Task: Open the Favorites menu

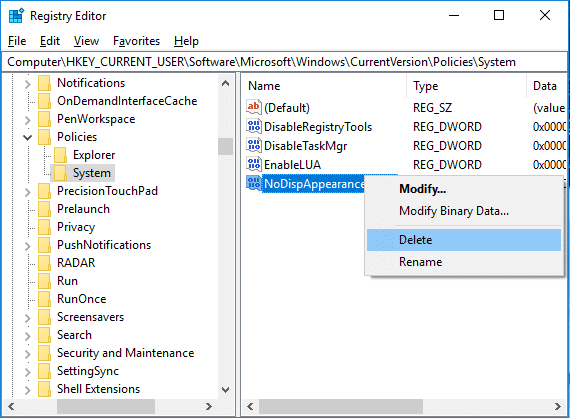Action: pyautogui.click(x=136, y=41)
